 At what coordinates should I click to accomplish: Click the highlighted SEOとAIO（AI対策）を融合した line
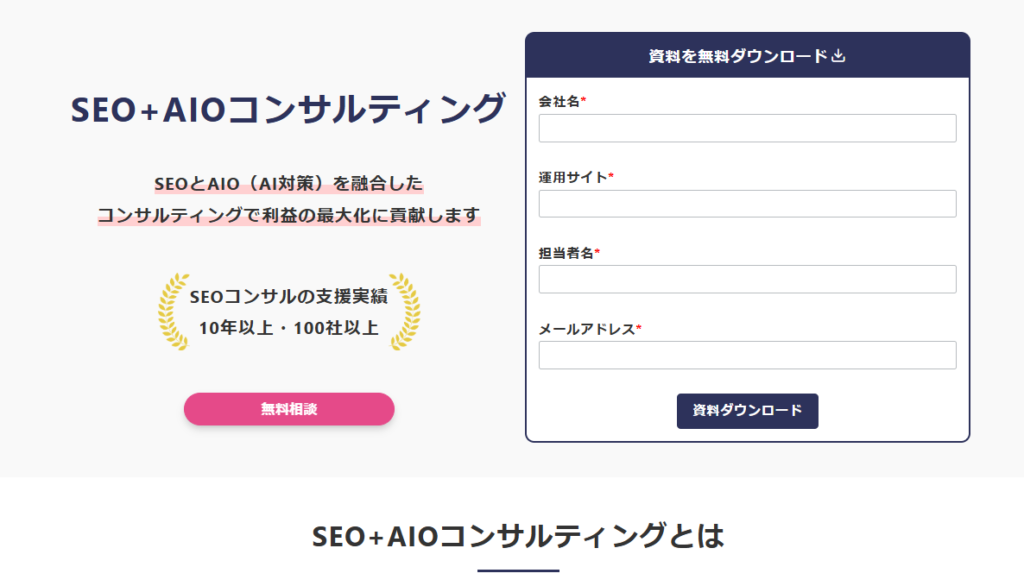tap(289, 184)
